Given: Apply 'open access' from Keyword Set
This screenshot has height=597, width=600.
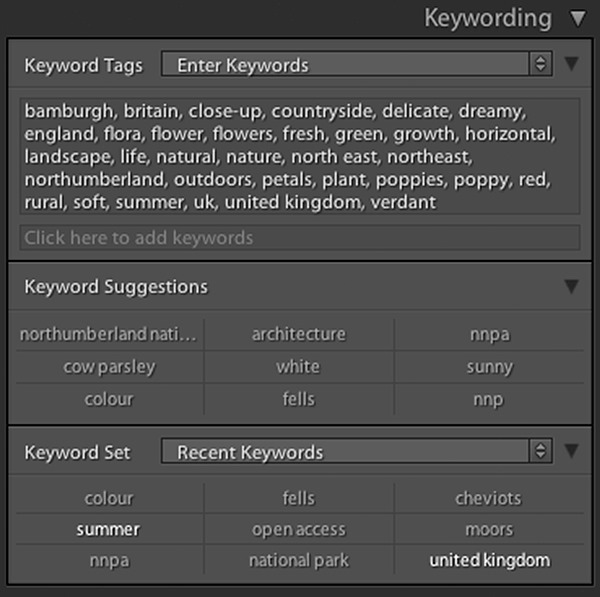Looking at the screenshot, I should [x=298, y=529].
